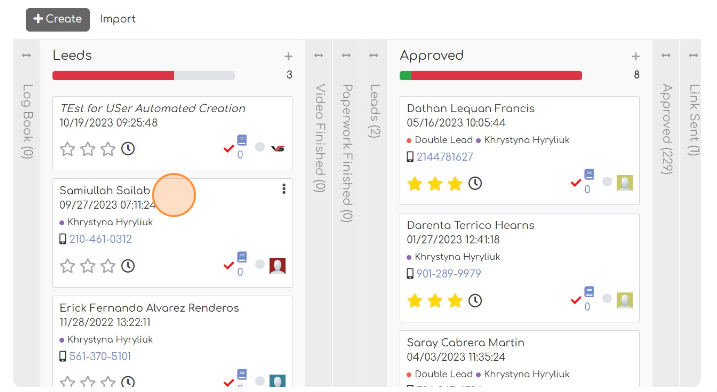Click the Approved column progress bar
This screenshot has height=392, width=717.
coord(491,75)
